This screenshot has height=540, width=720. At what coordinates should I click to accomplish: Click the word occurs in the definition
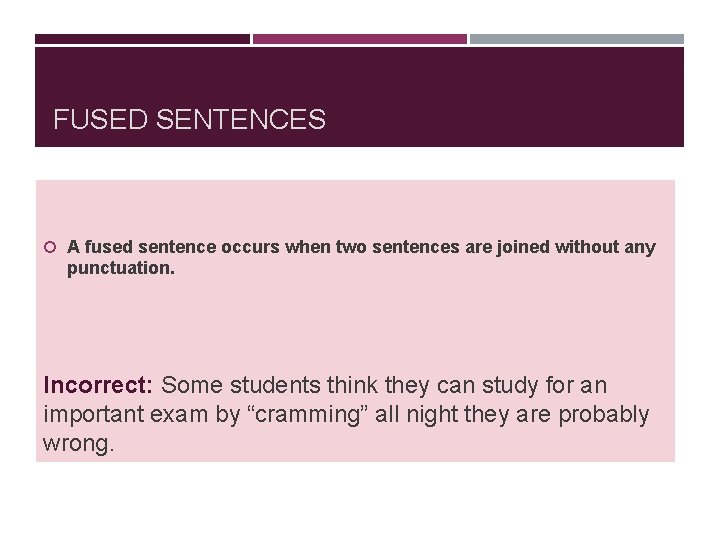pos(250,247)
